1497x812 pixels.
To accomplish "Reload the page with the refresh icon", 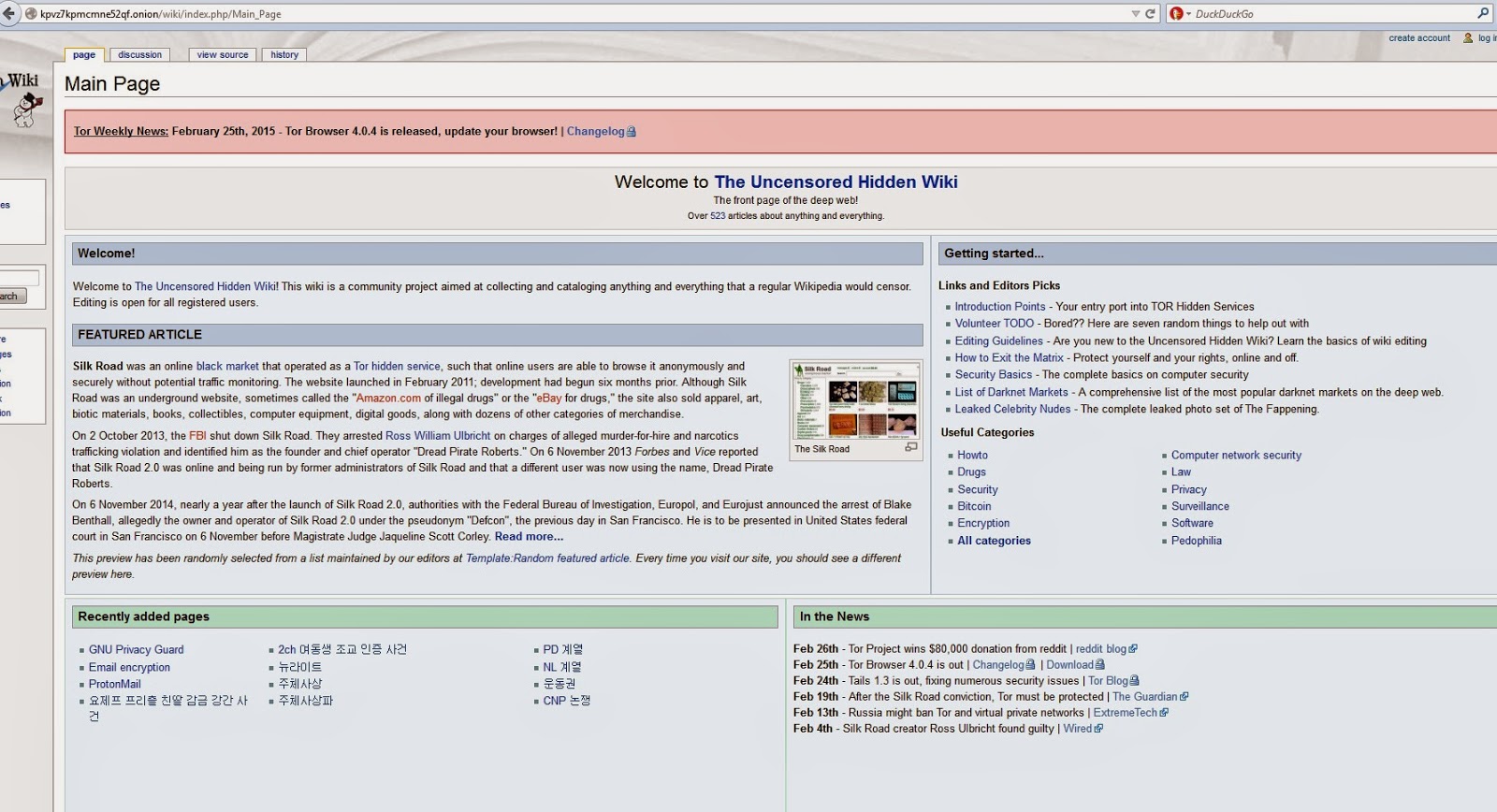I will coord(1151,14).
